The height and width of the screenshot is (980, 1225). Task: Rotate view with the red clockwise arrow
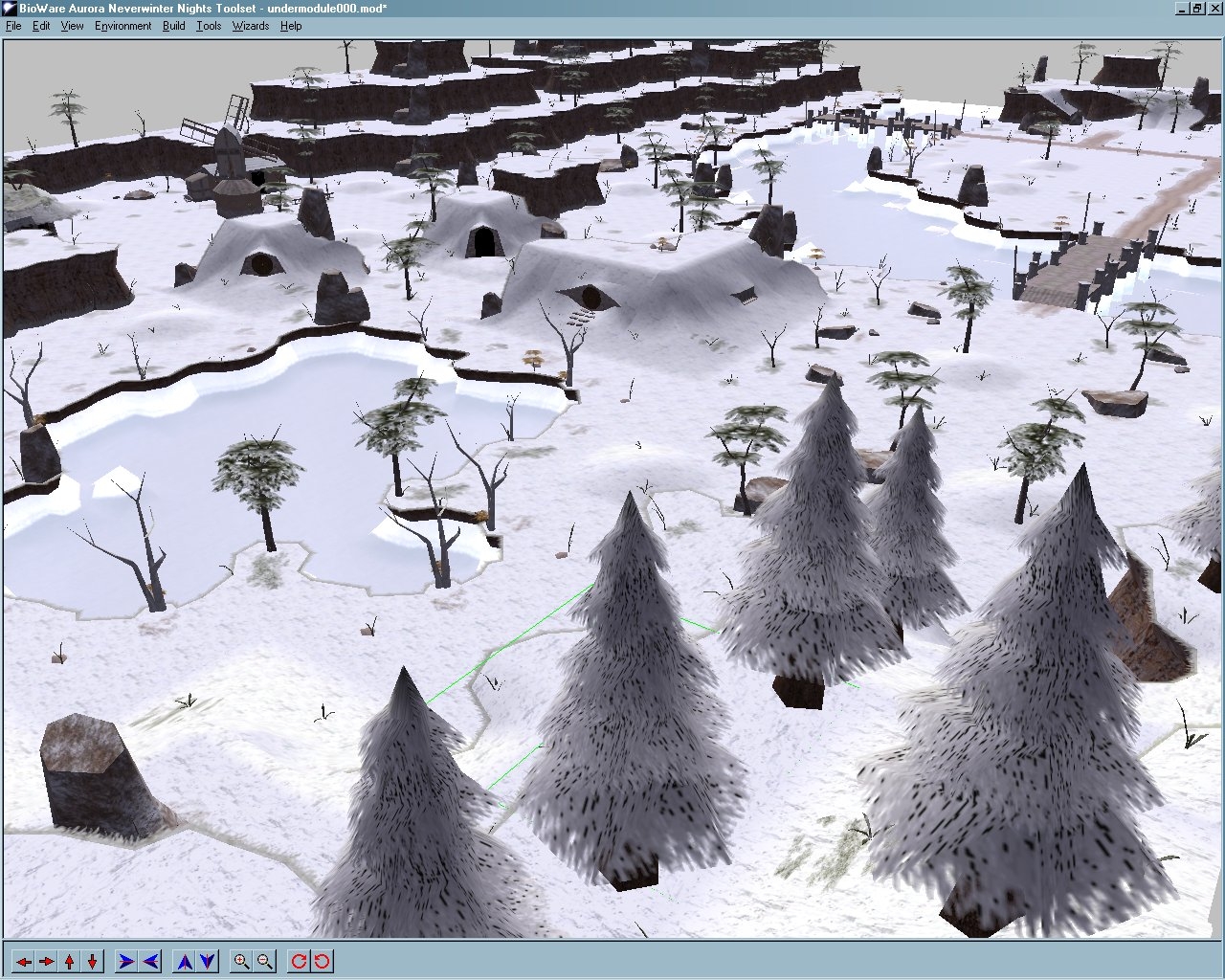click(299, 961)
